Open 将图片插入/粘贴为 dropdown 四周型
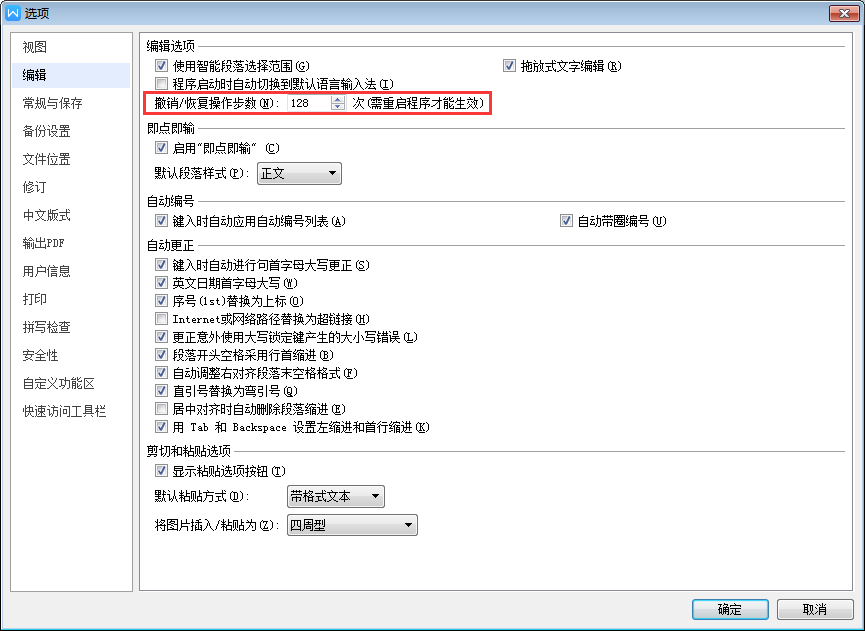865x631 pixels. click(352, 525)
